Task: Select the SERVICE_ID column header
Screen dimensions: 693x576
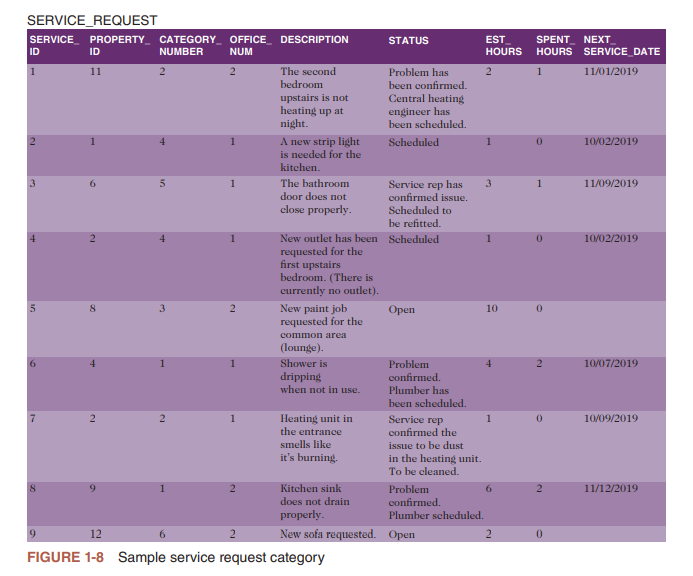Action: 54,46
